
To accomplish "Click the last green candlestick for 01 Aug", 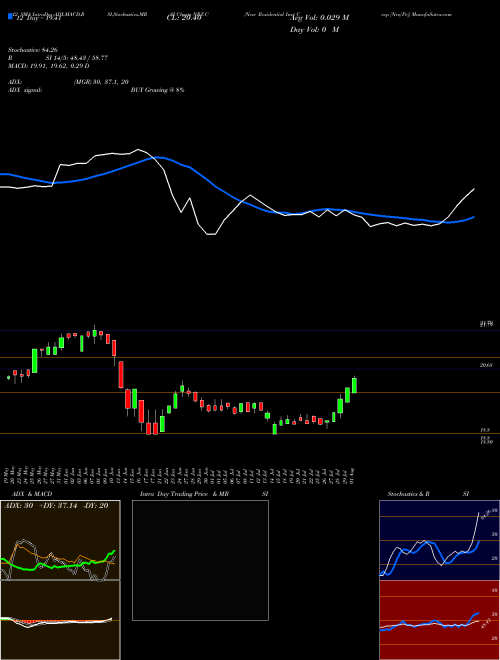I will pos(354,385).
